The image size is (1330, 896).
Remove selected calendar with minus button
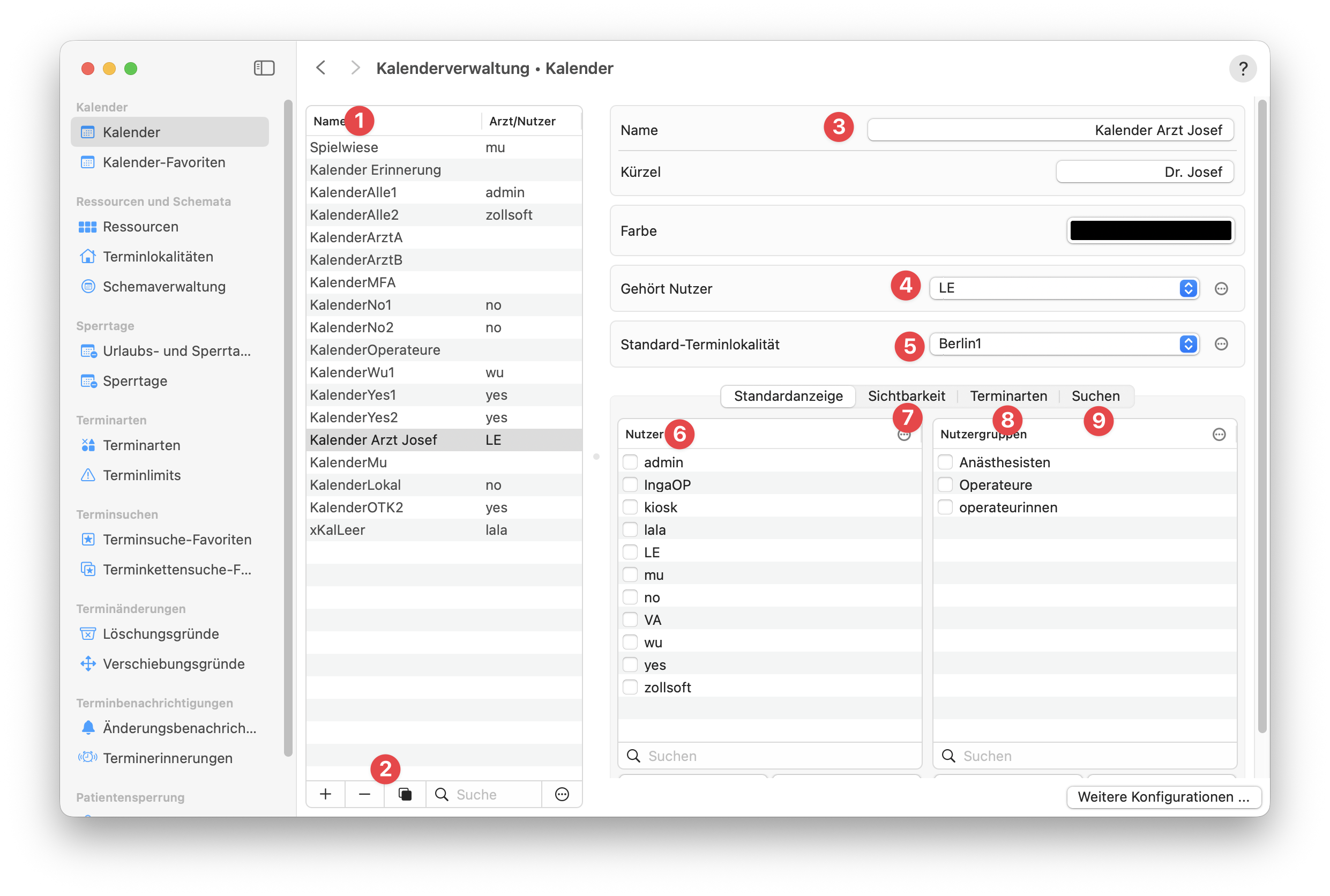[x=364, y=794]
